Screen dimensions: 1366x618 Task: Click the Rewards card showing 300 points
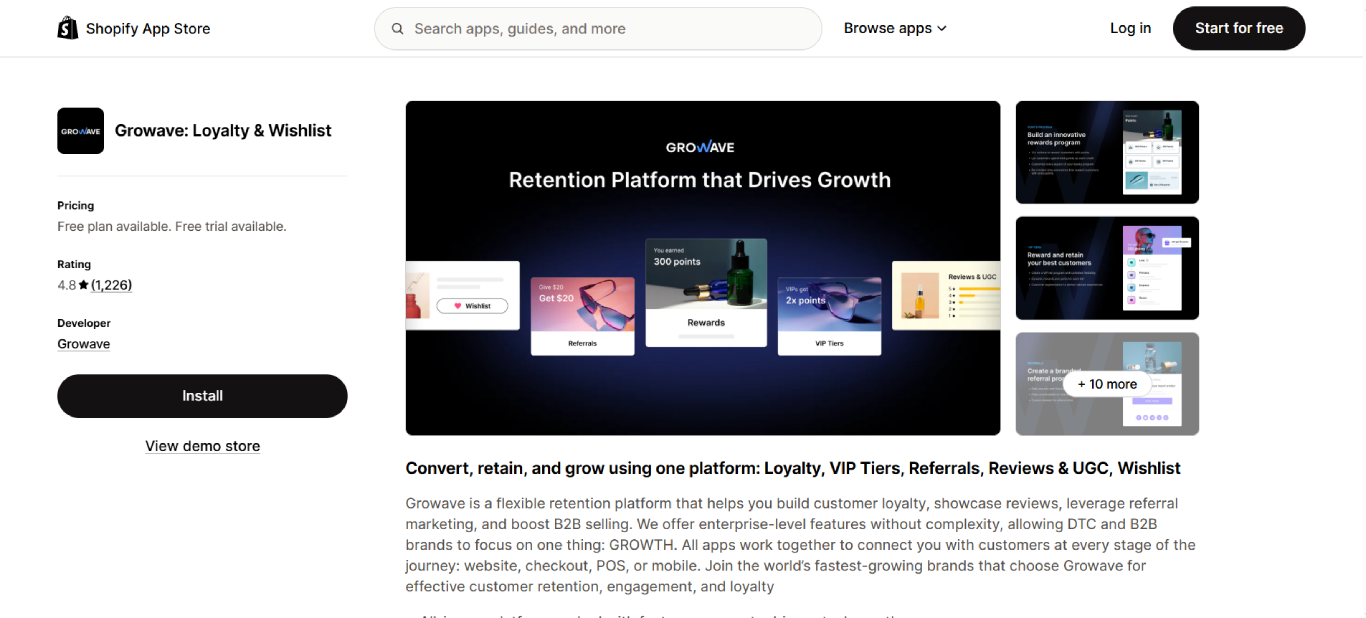(x=705, y=291)
